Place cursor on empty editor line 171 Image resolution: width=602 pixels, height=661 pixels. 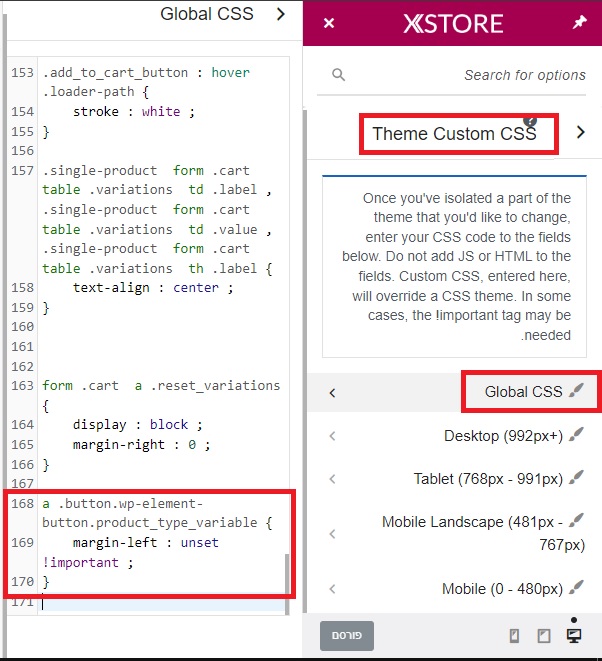click(x=162, y=603)
